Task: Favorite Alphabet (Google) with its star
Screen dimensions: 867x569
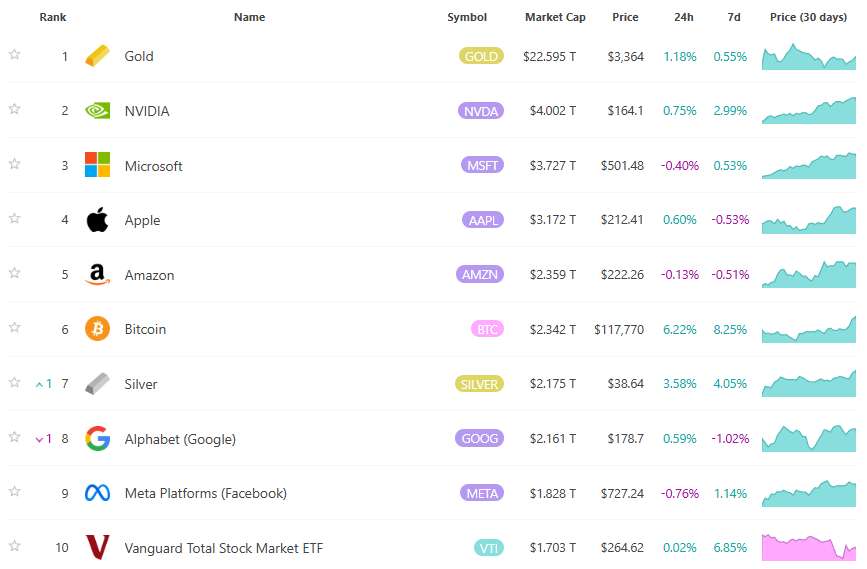Action: click(14, 437)
